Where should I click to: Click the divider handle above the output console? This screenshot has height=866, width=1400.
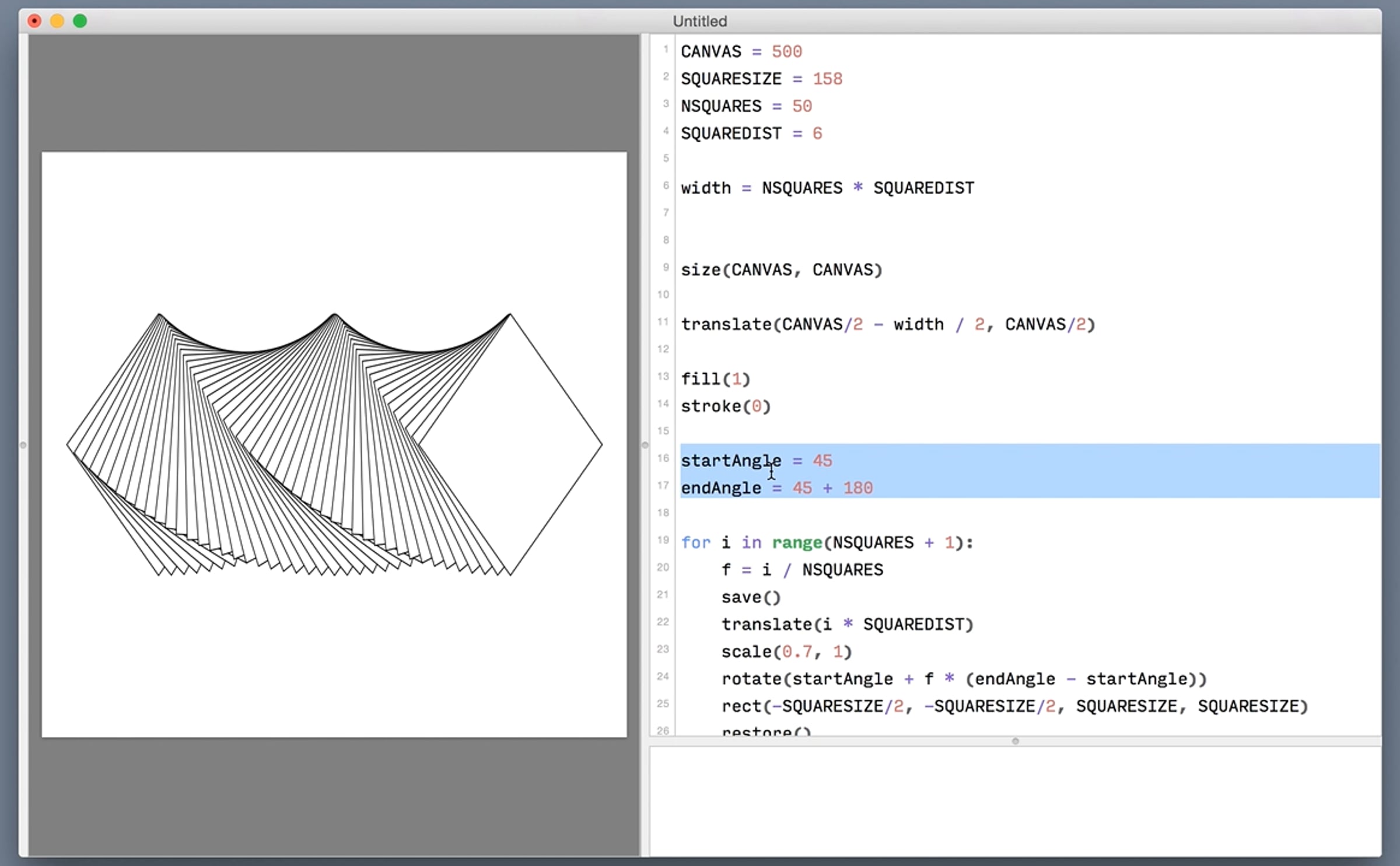[1015, 741]
